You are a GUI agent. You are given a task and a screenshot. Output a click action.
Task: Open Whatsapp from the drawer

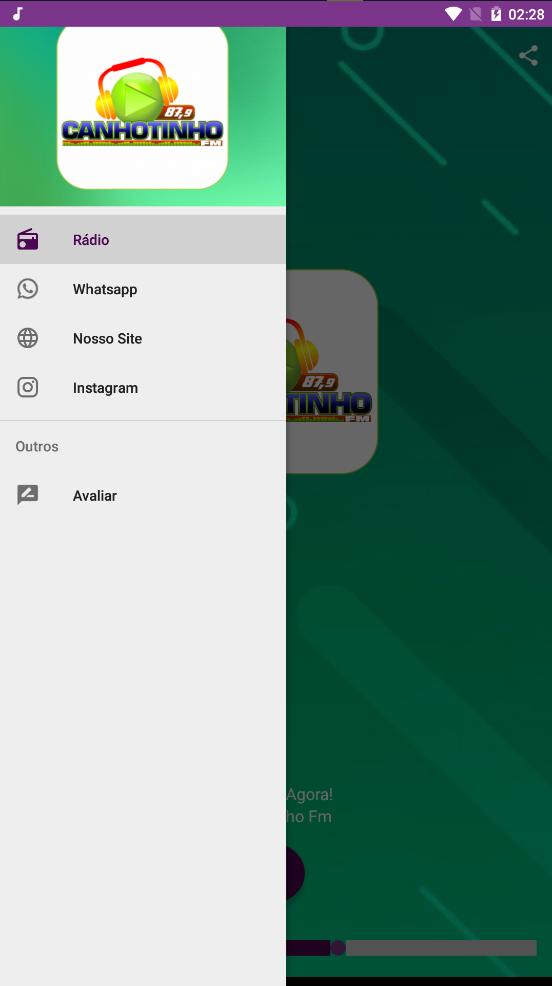coord(143,289)
